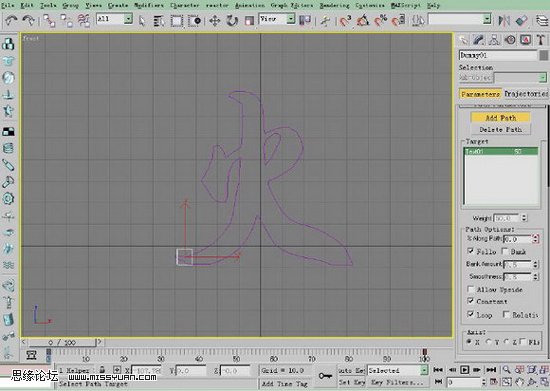Click the Align tool icon

coord(522,21)
